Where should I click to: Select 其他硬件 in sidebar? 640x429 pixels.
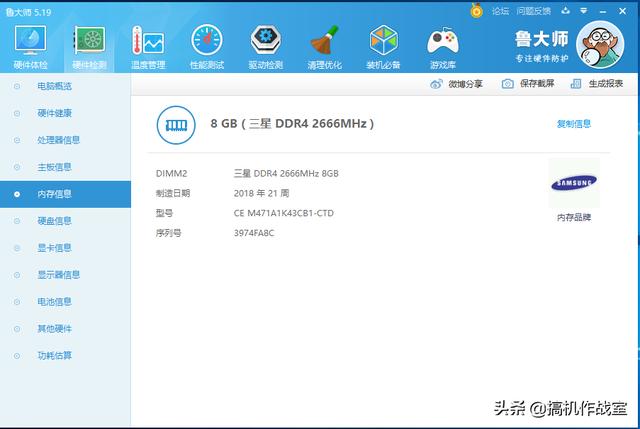point(65,329)
